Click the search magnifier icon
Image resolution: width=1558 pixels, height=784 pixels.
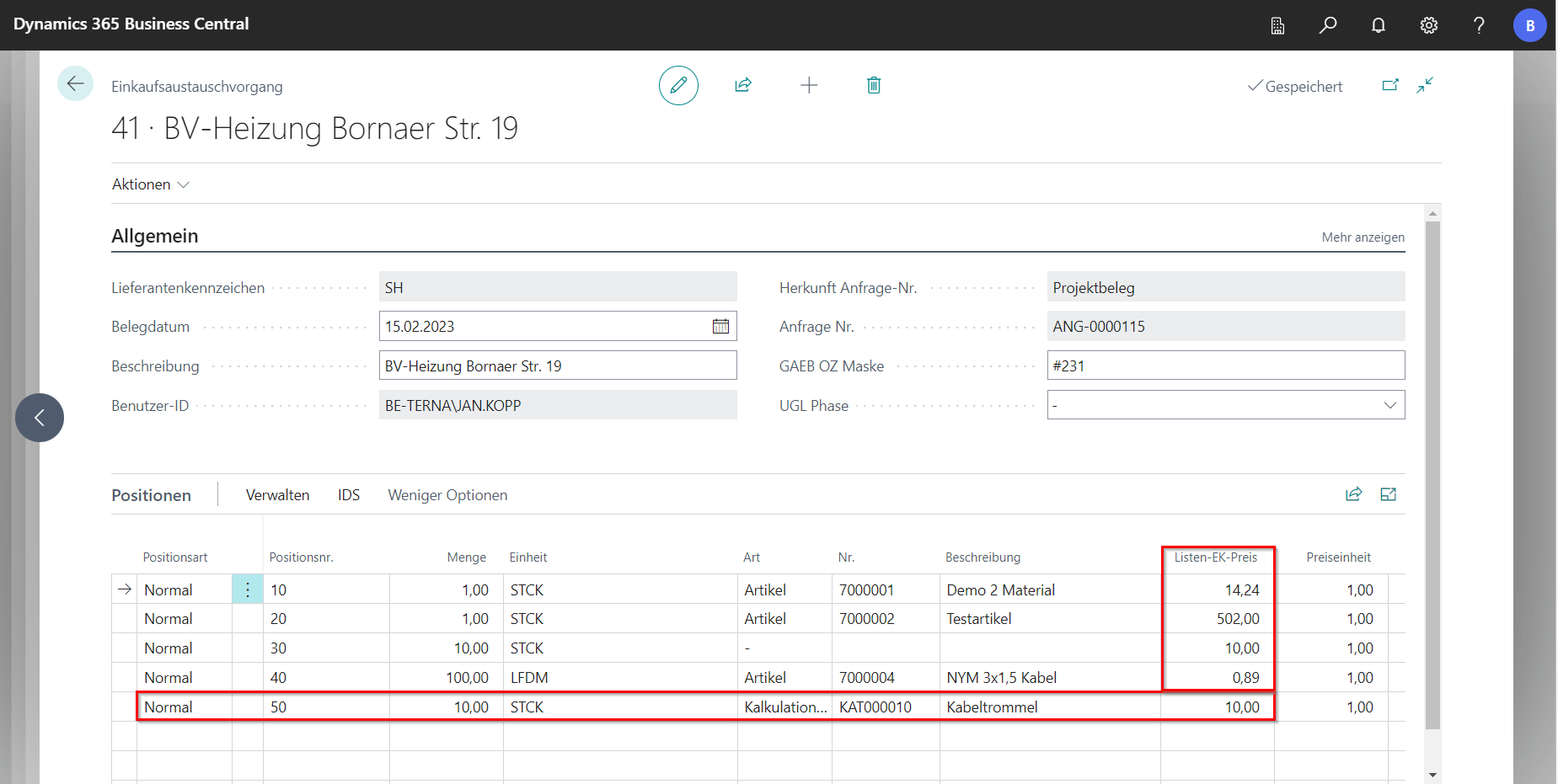tap(1328, 25)
